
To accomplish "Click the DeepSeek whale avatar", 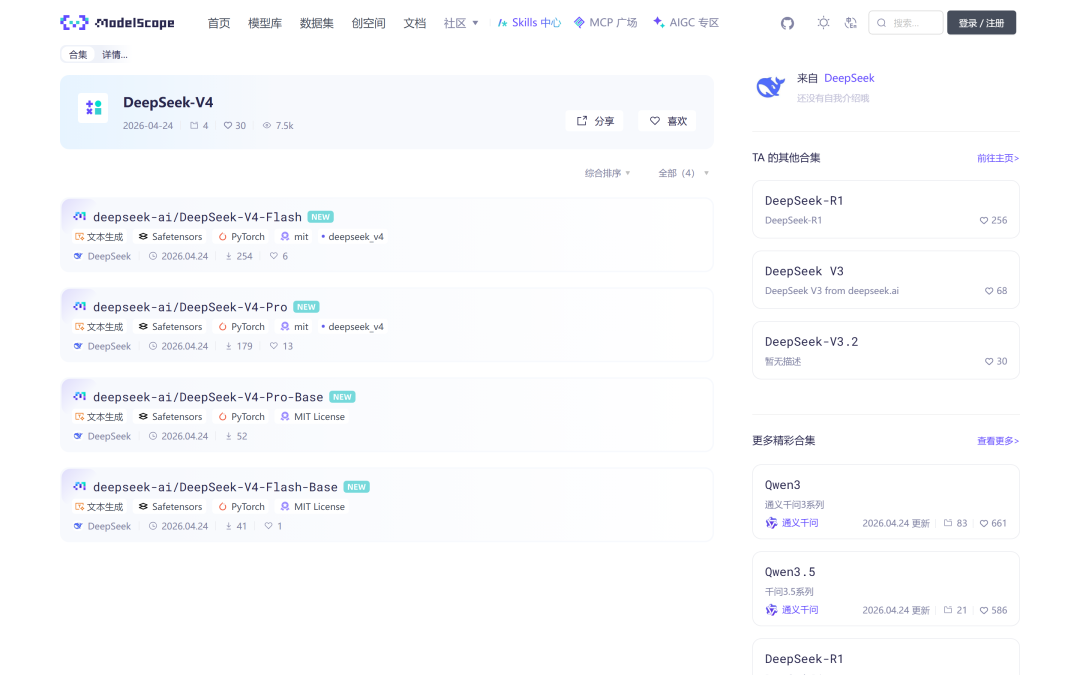I will (771, 87).
